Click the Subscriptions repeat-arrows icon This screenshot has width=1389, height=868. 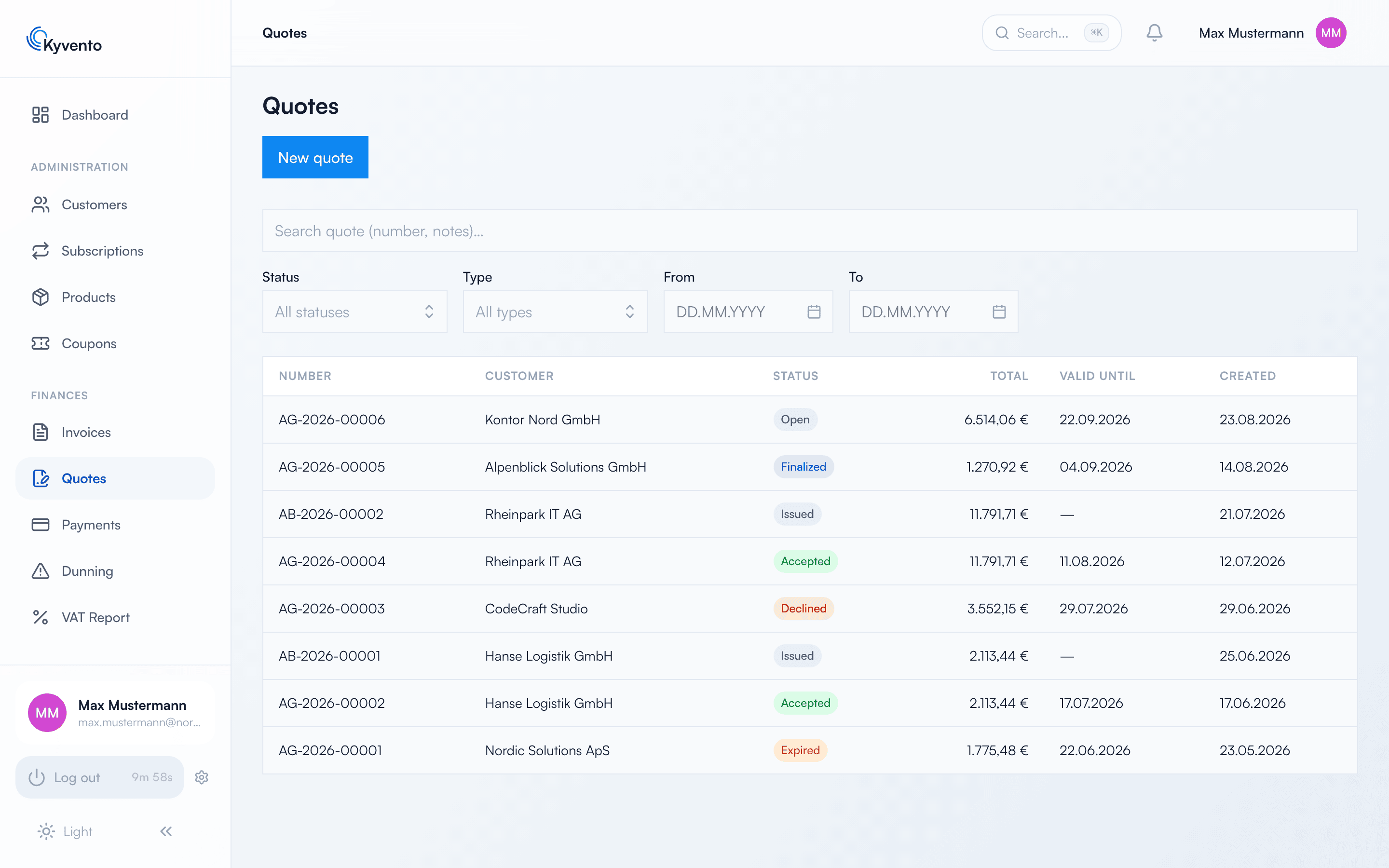click(40, 251)
